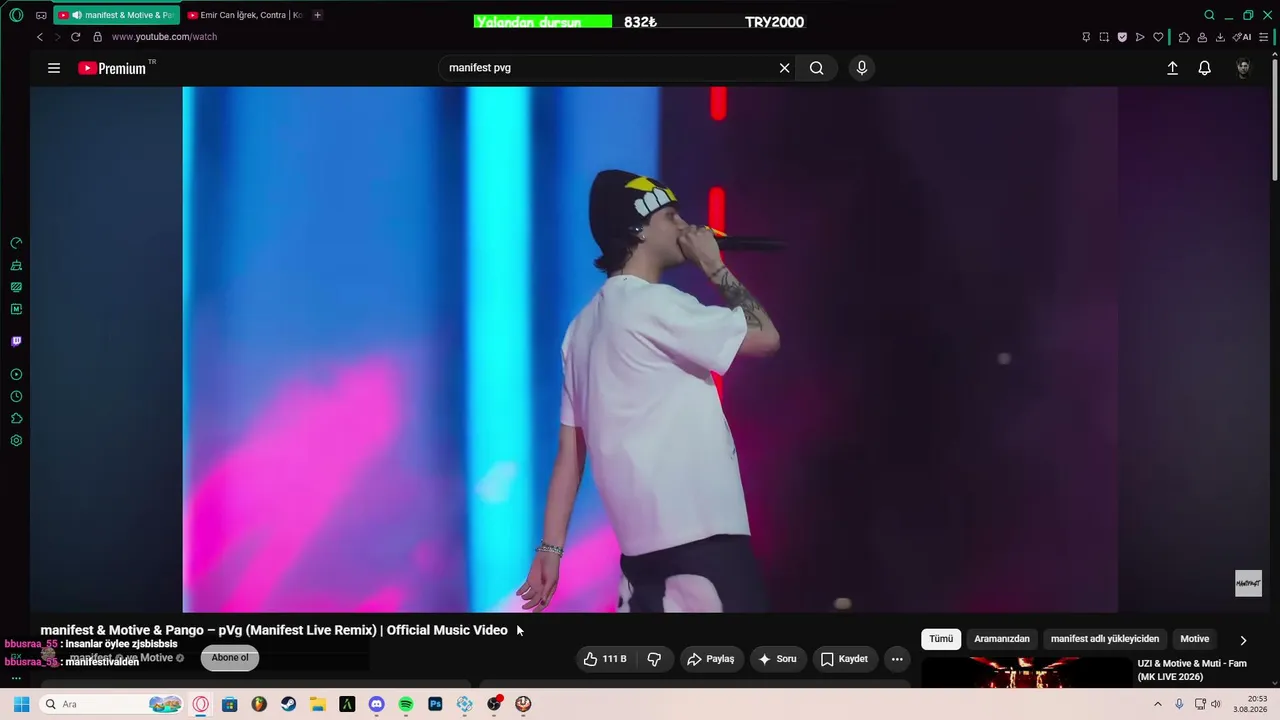This screenshot has height=720, width=1280.
Task: Reload the current page
Action: [75, 37]
